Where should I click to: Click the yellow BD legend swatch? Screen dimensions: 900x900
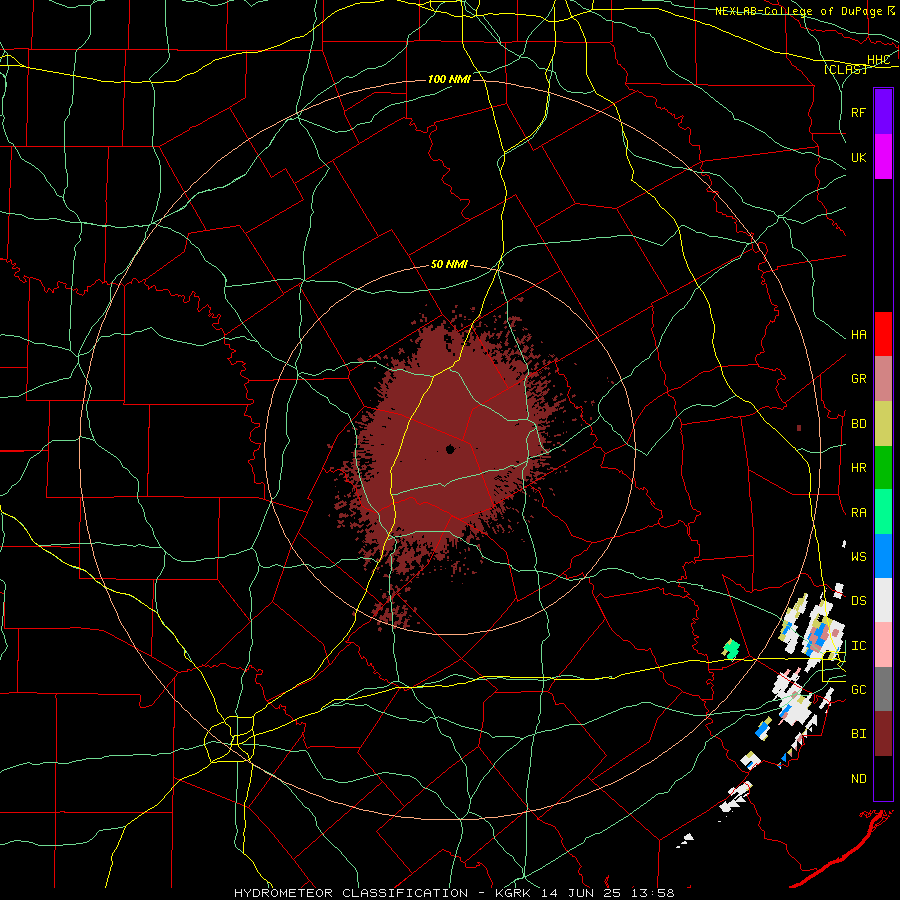883,424
